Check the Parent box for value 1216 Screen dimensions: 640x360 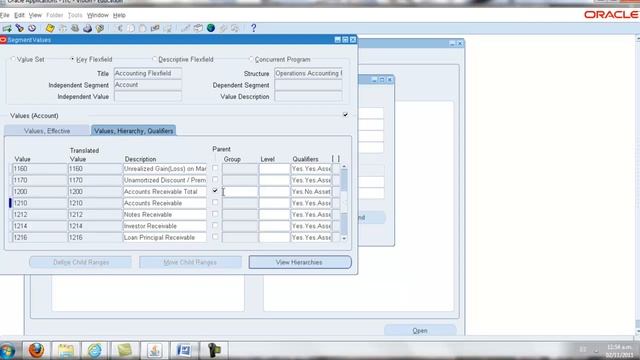(x=215, y=237)
